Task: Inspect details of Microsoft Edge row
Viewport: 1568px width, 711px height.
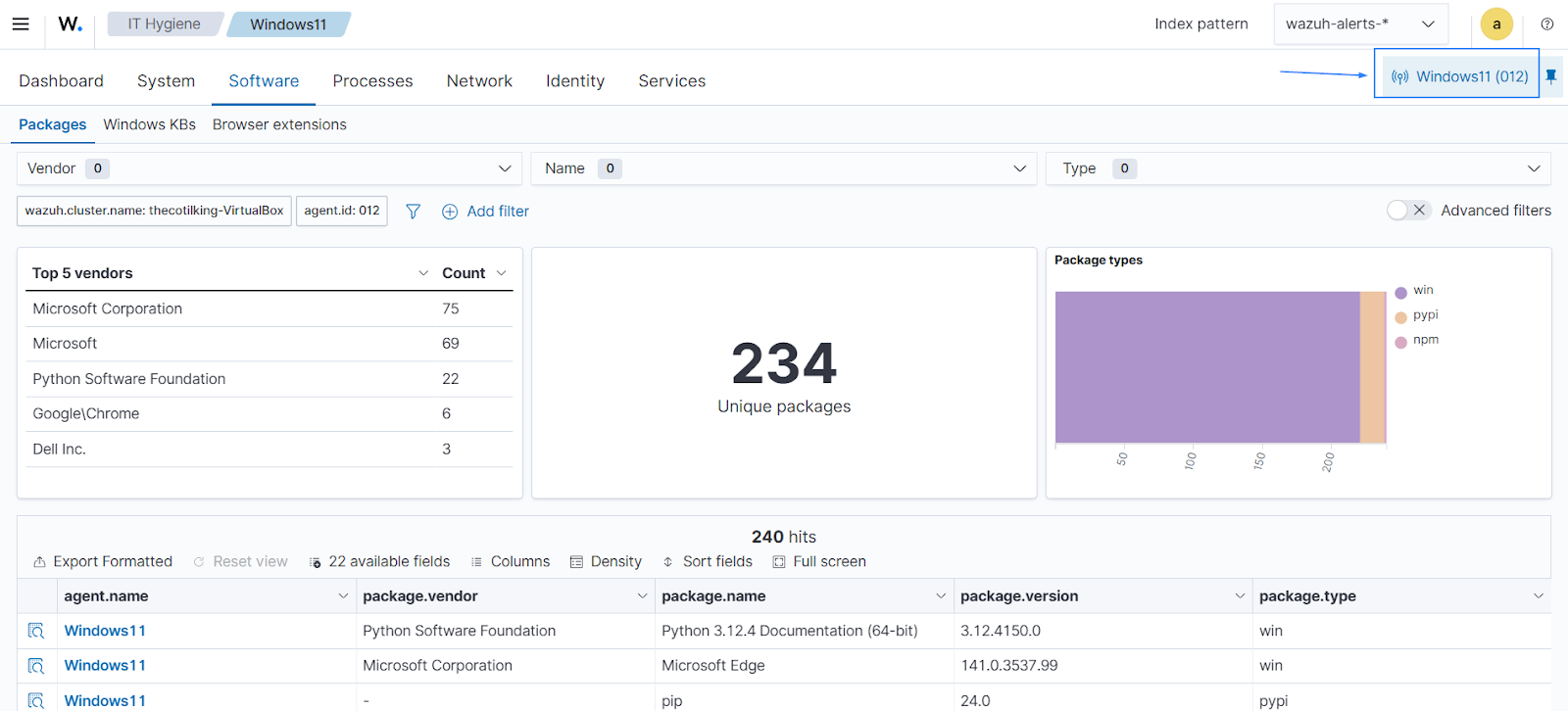Action: [x=36, y=666]
